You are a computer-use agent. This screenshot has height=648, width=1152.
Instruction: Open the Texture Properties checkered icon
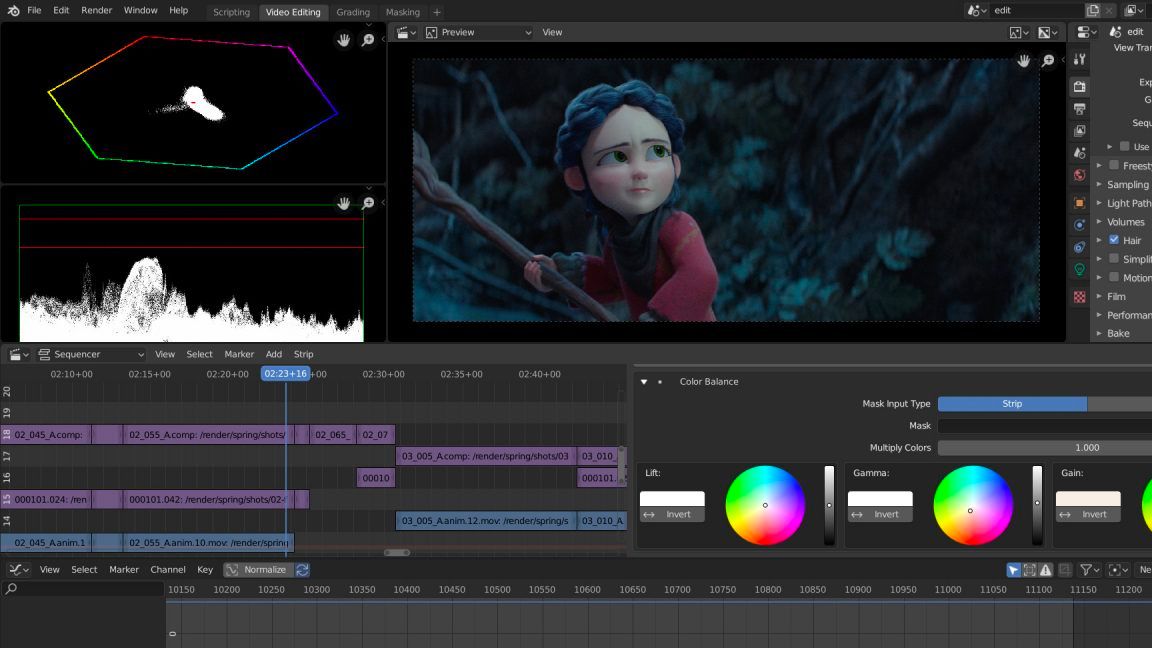pyautogui.click(x=1081, y=295)
